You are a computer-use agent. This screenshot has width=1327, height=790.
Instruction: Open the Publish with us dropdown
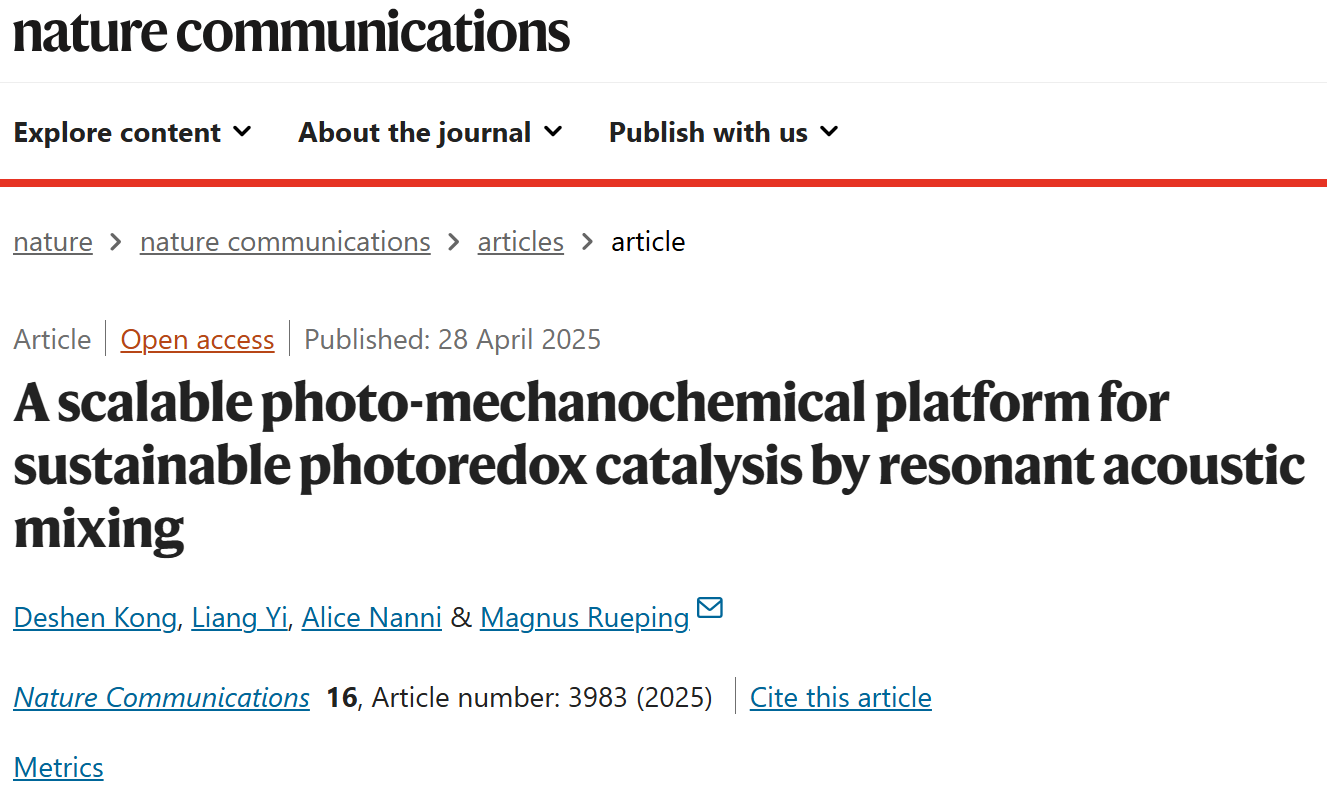[x=724, y=132]
